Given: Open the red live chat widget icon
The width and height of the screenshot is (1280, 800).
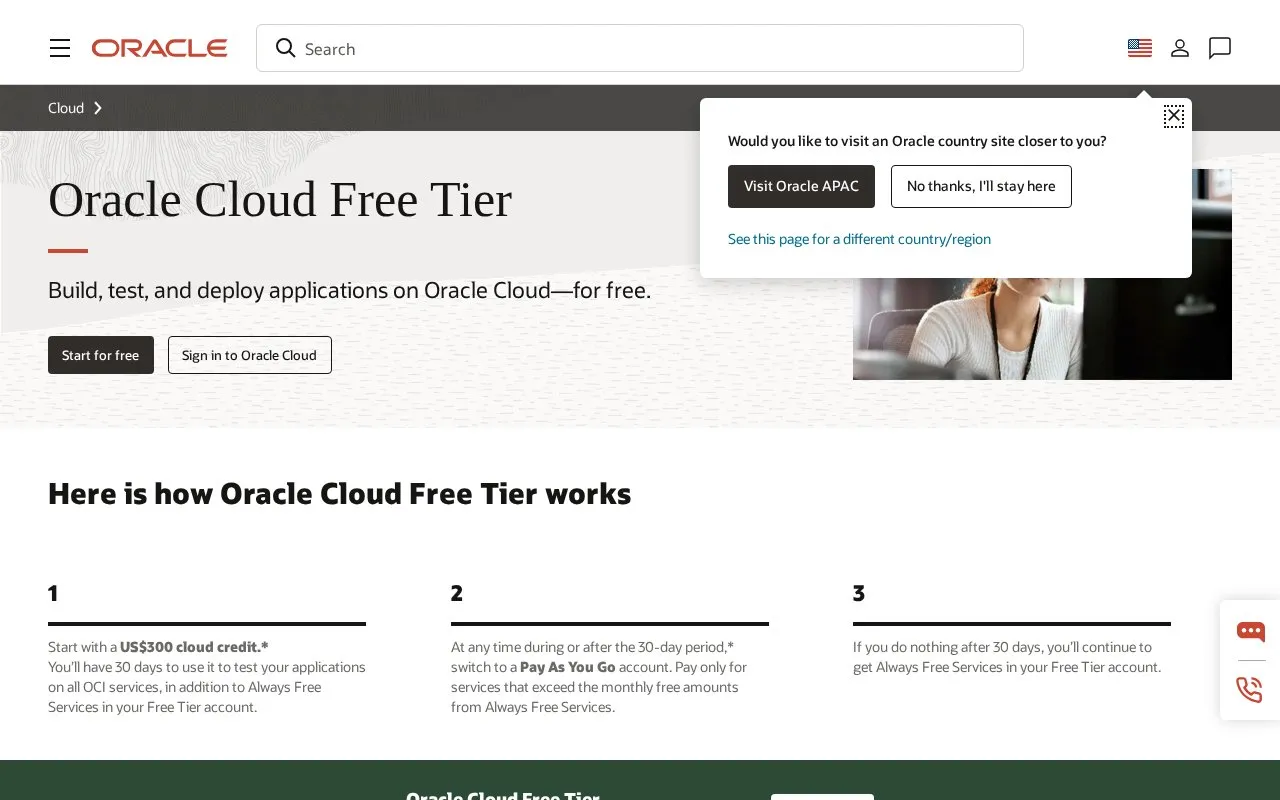Looking at the screenshot, I should 1250,631.
